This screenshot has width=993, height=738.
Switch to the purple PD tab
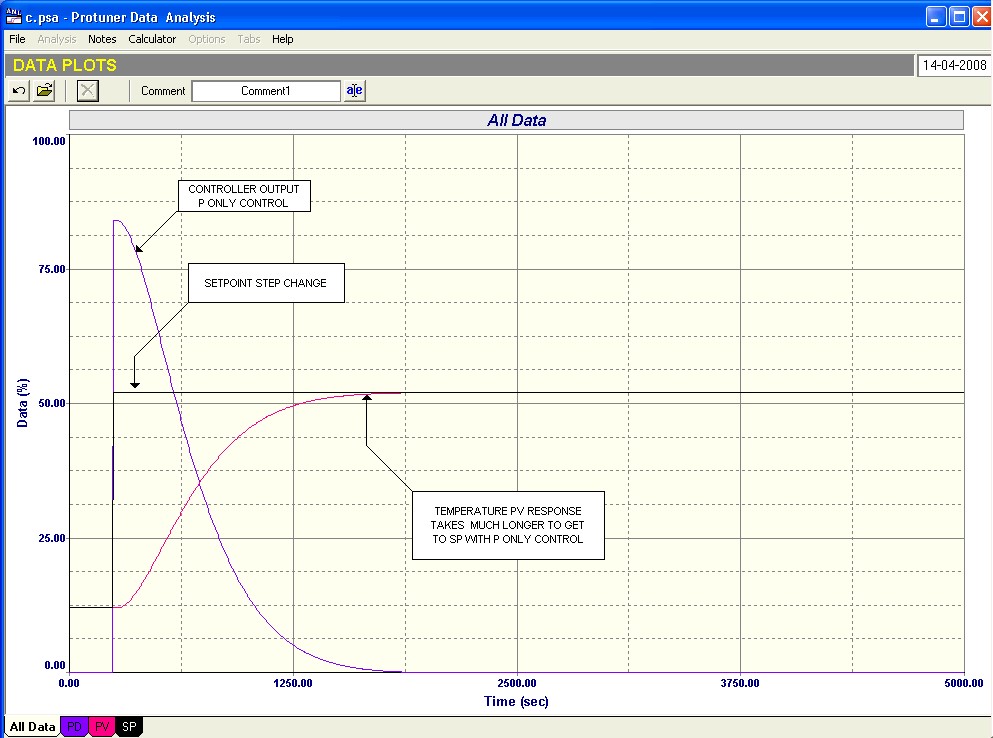pyautogui.click(x=75, y=727)
